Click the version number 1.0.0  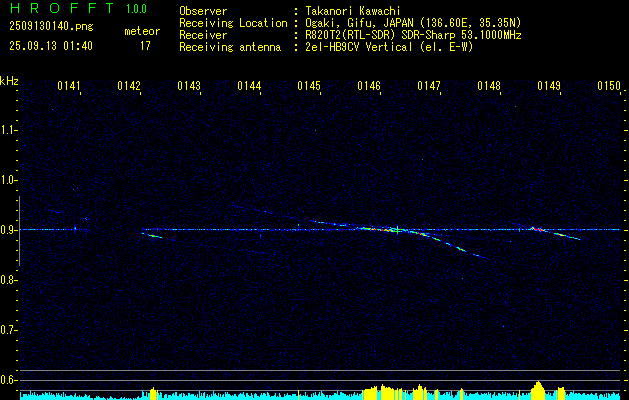(136, 8)
